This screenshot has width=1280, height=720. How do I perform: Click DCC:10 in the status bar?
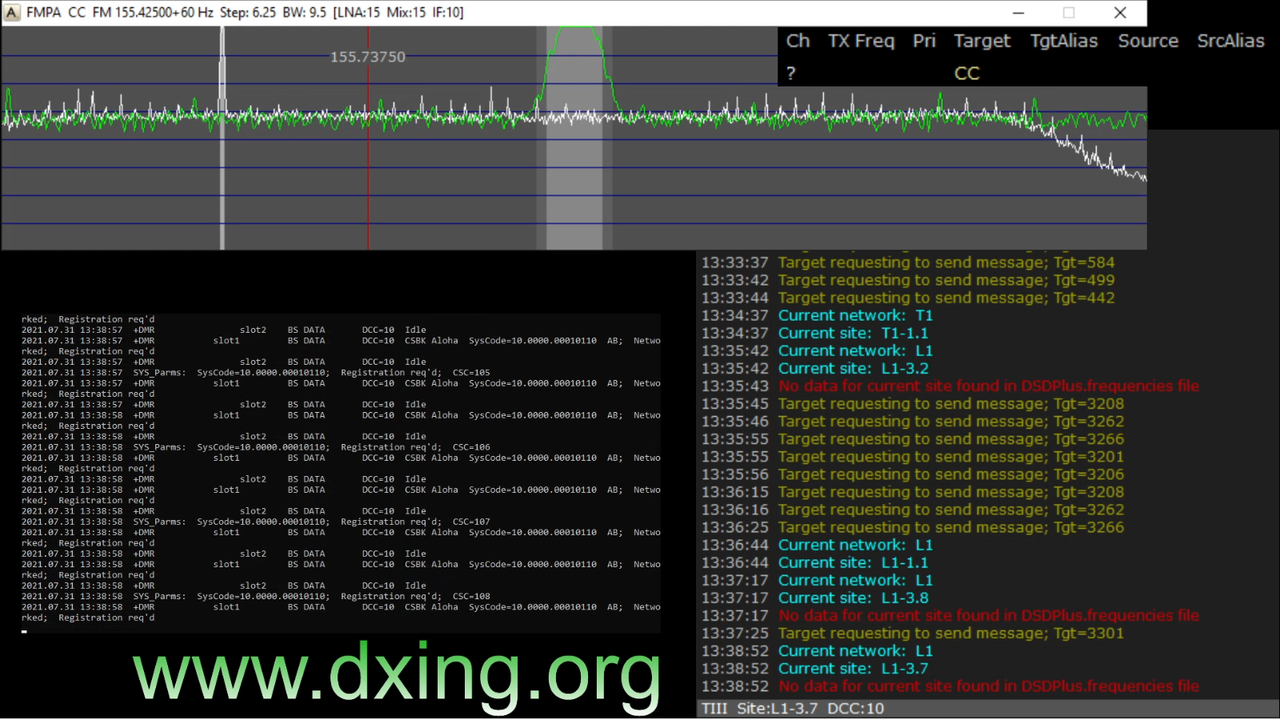[x=854, y=708]
